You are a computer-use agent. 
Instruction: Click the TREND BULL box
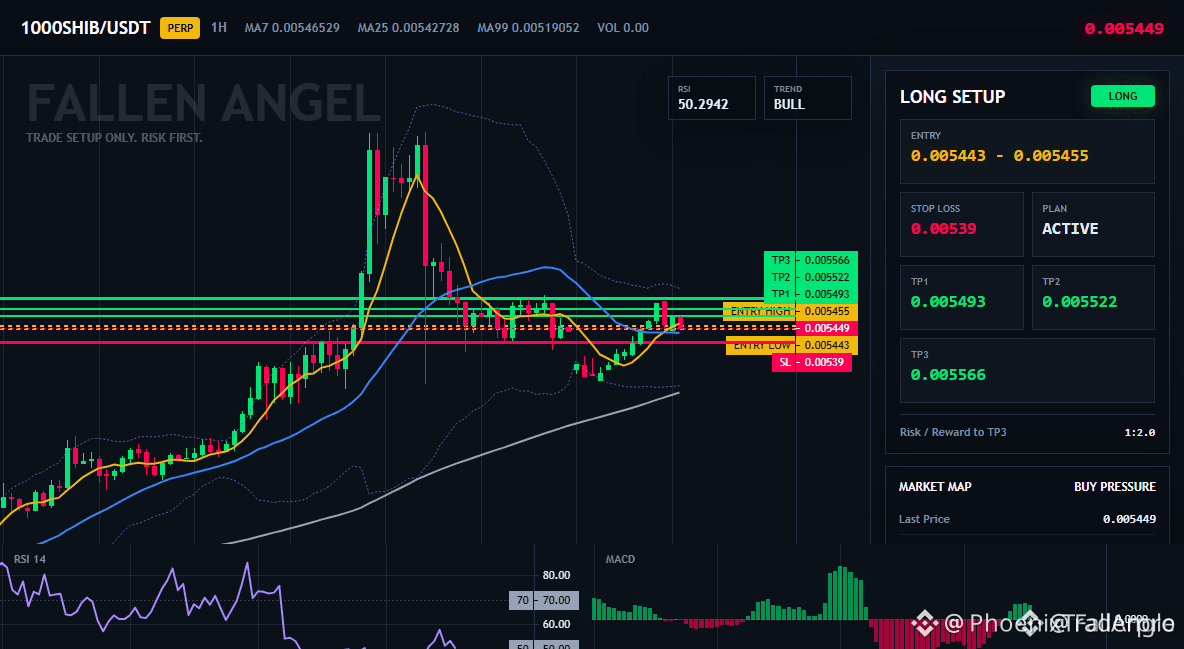[x=807, y=97]
